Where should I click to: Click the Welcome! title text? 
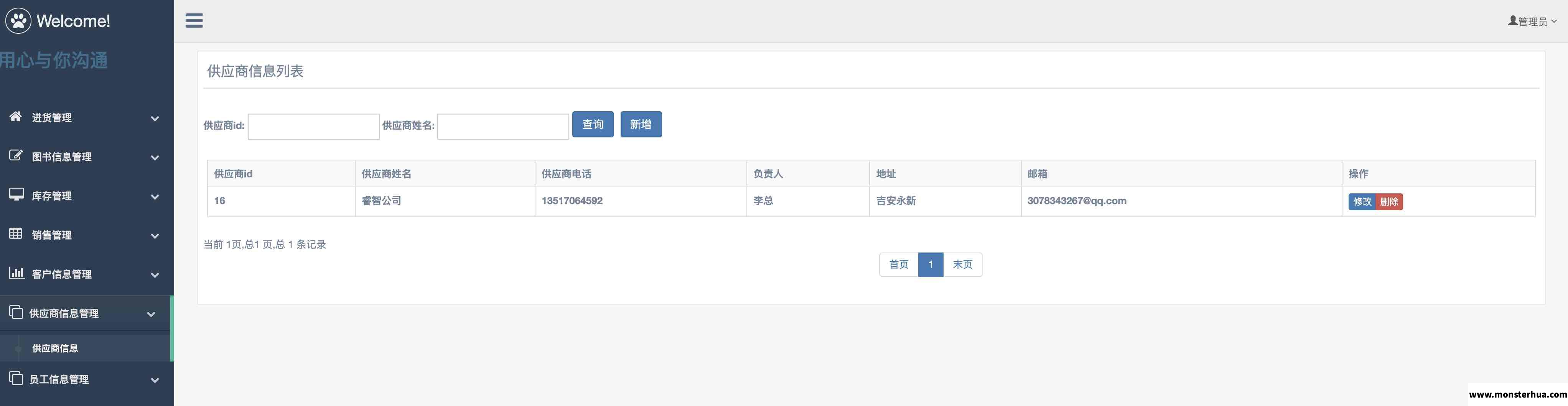click(x=73, y=21)
